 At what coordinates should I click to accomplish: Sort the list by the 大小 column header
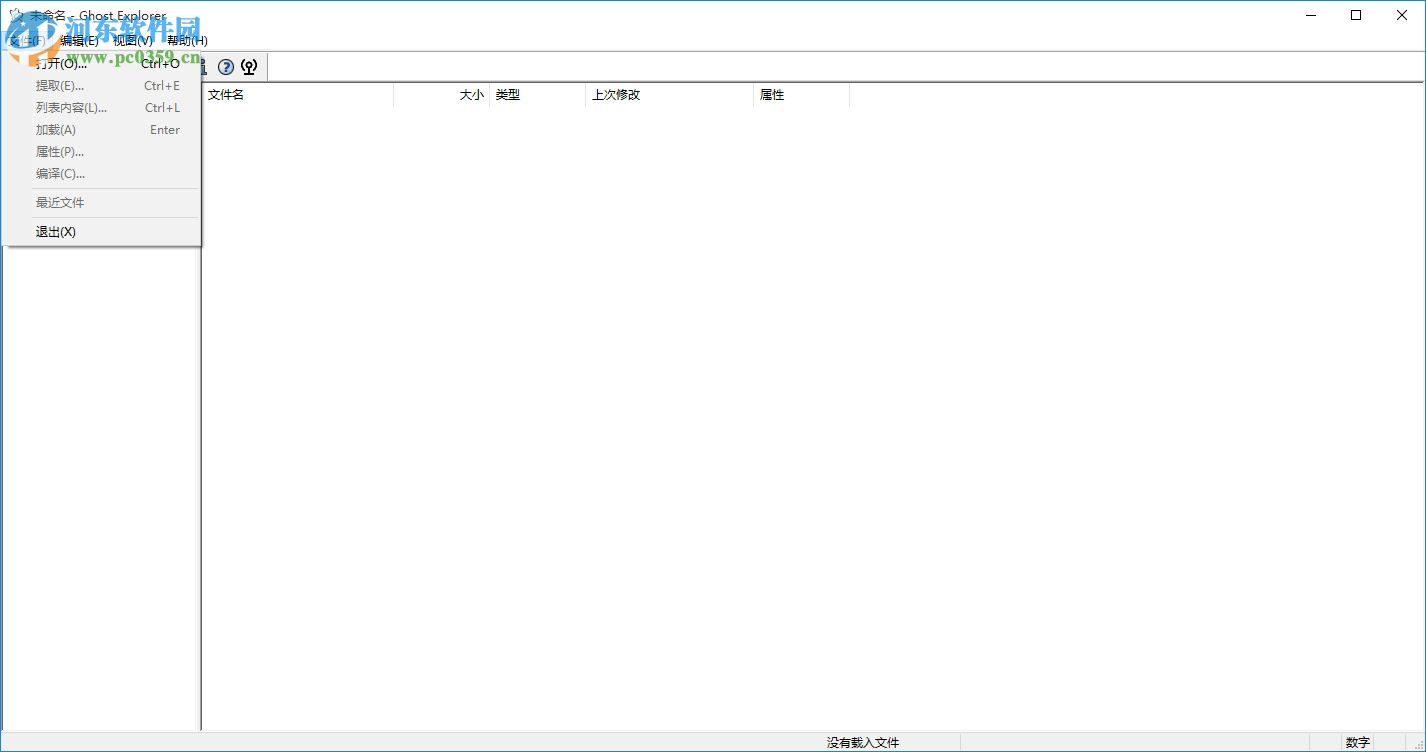coord(441,95)
